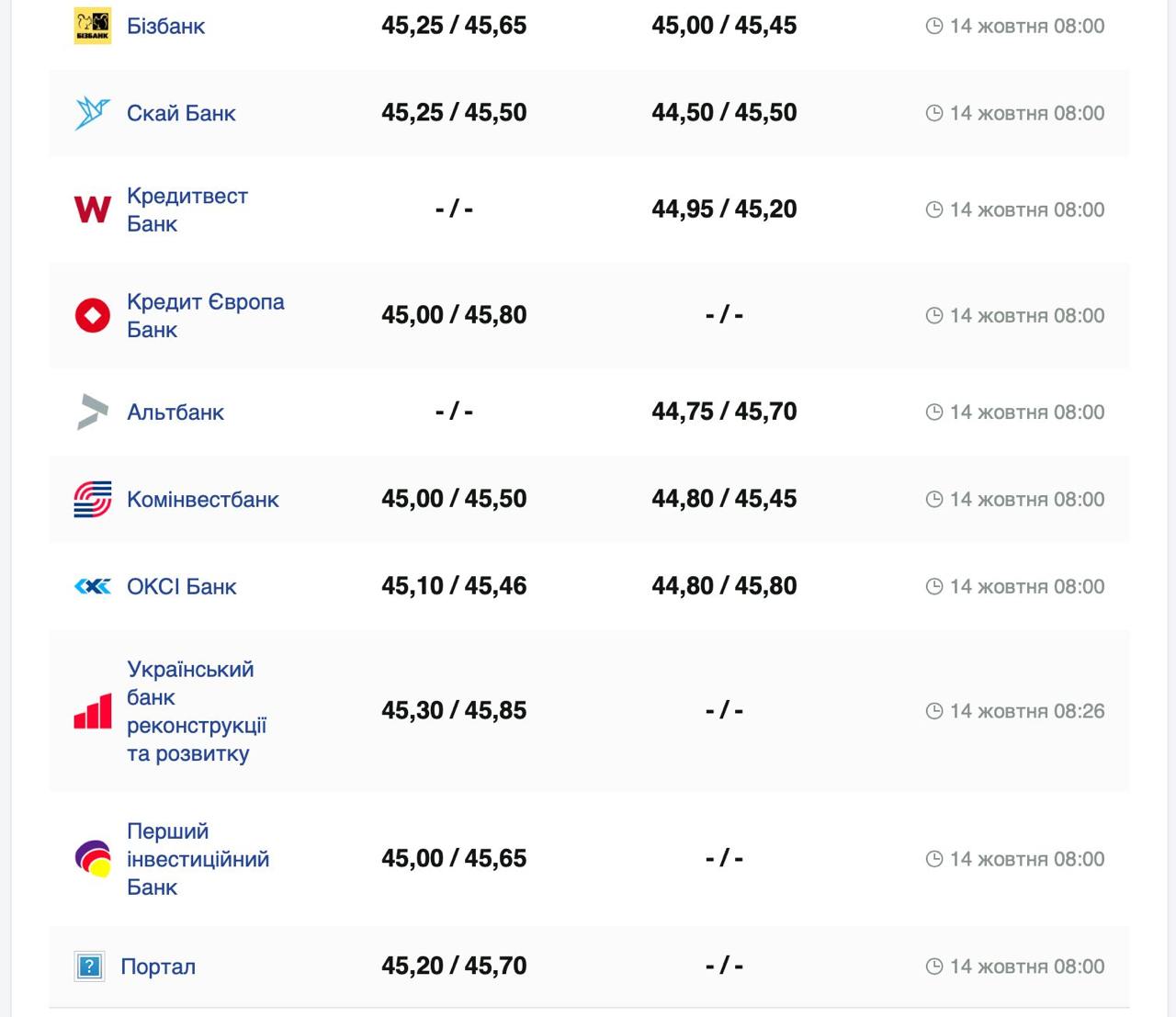The image size is (1176, 1017).
Task: Click the Альтбанк gray arrow logo
Action: point(92,412)
